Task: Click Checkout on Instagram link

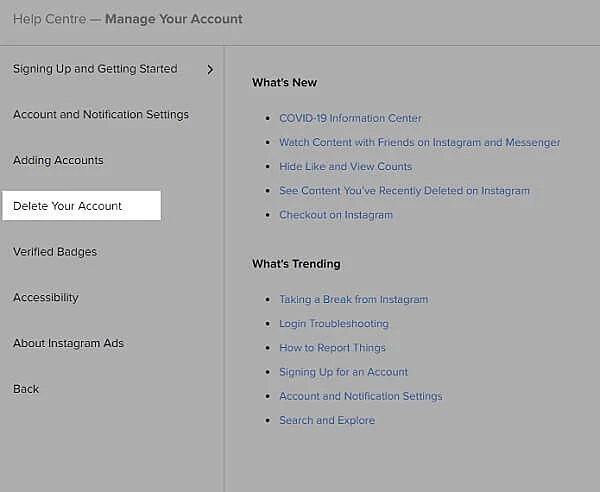Action: pyautogui.click(x=336, y=215)
